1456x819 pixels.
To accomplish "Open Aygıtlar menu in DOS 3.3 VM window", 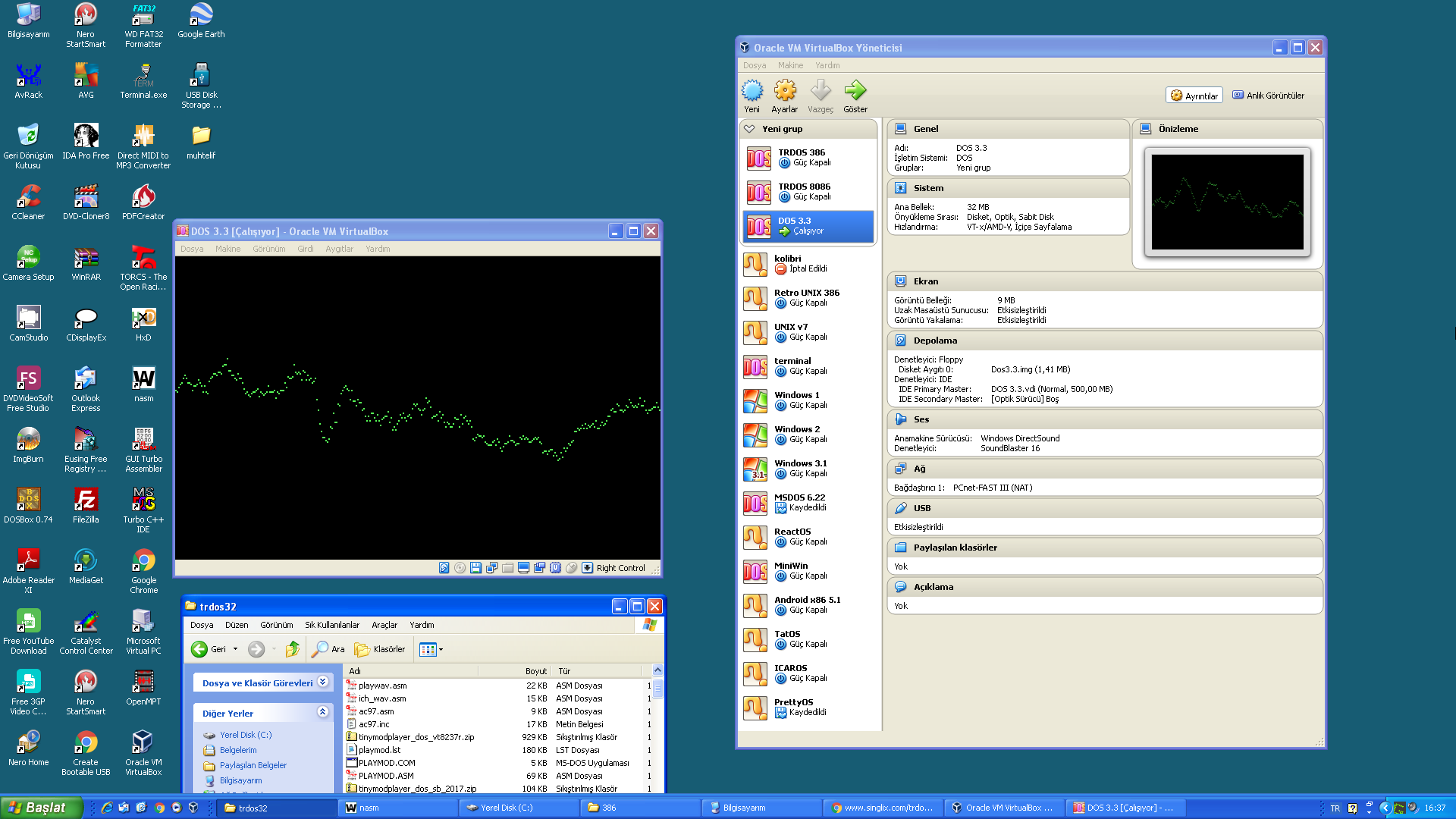I will 339,249.
